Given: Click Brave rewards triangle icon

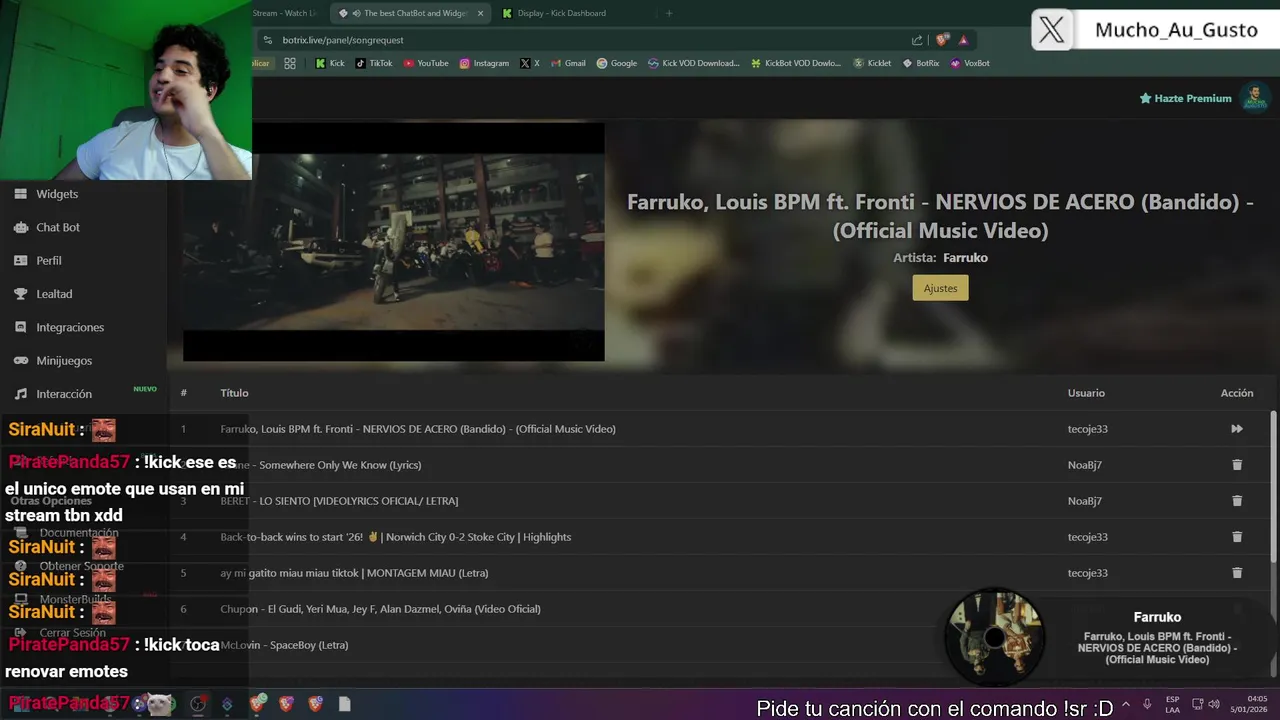Looking at the screenshot, I should [963, 40].
